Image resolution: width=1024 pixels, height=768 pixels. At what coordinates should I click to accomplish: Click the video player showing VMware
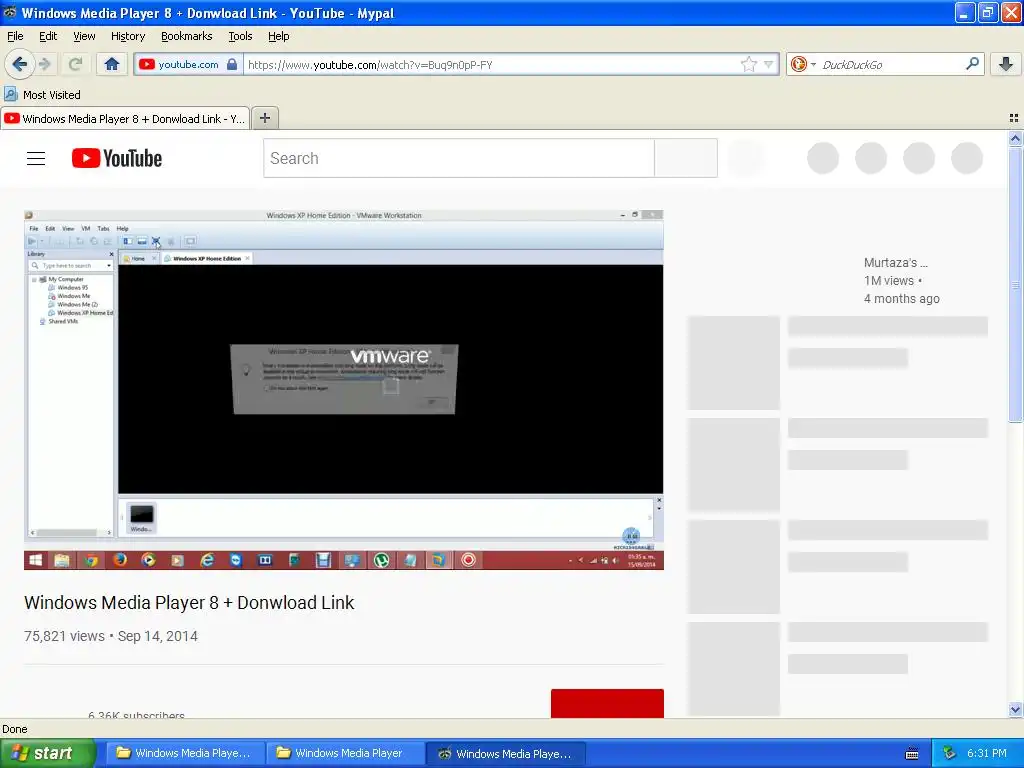pyautogui.click(x=344, y=389)
